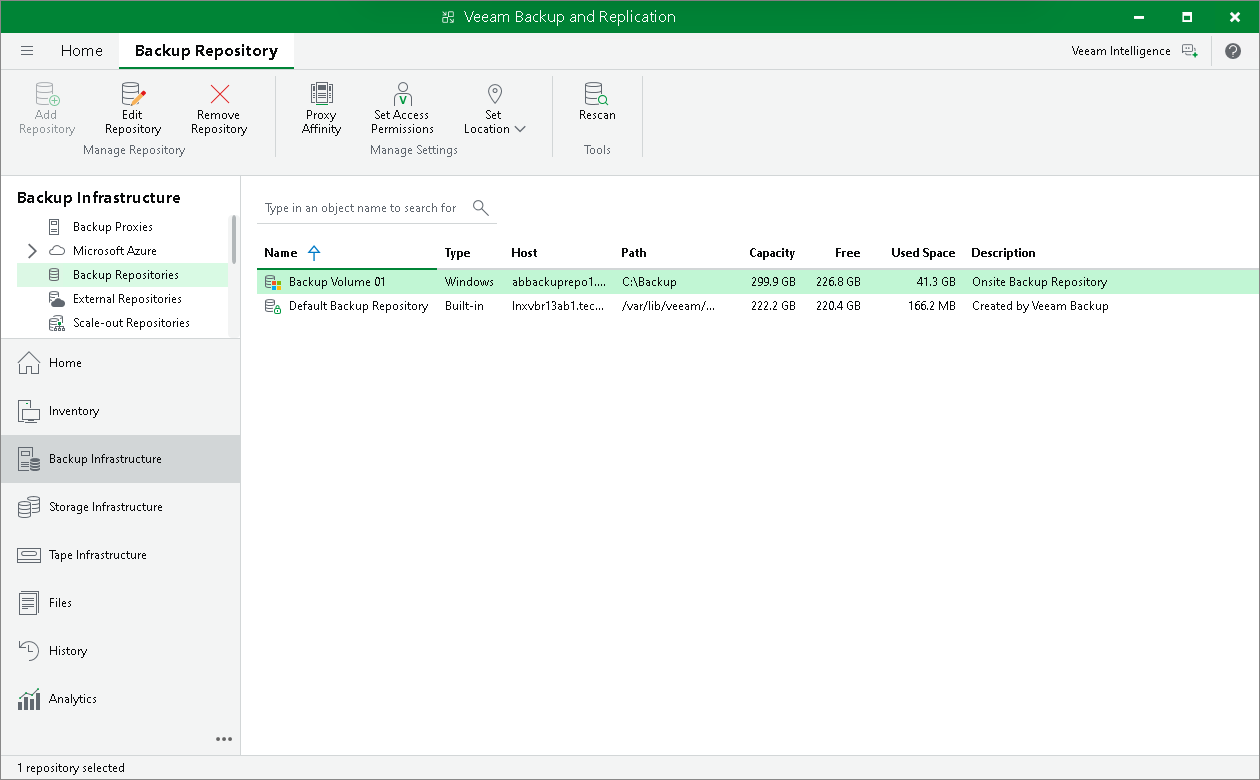This screenshot has height=780, width=1260.
Task: Open Set Access Permissions
Action: pos(402,108)
